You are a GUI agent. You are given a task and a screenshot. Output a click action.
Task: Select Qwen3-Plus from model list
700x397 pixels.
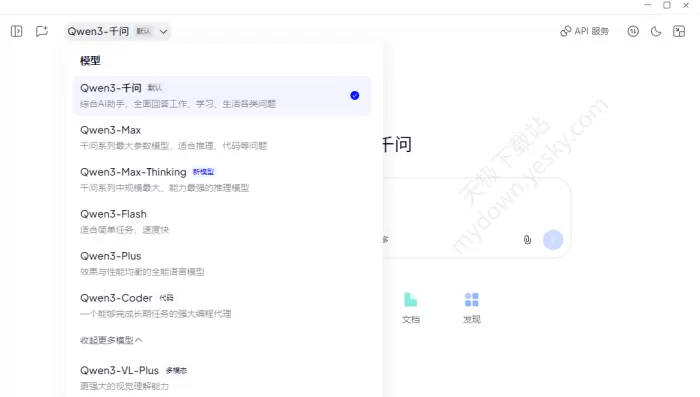222,263
